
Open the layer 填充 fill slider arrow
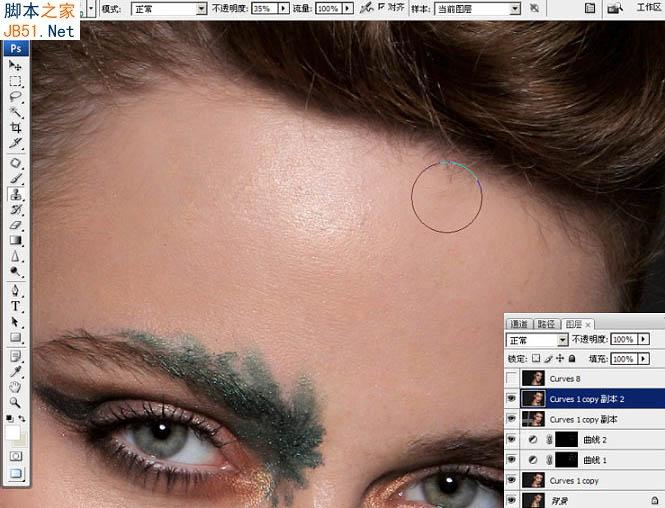pyautogui.click(x=644, y=359)
